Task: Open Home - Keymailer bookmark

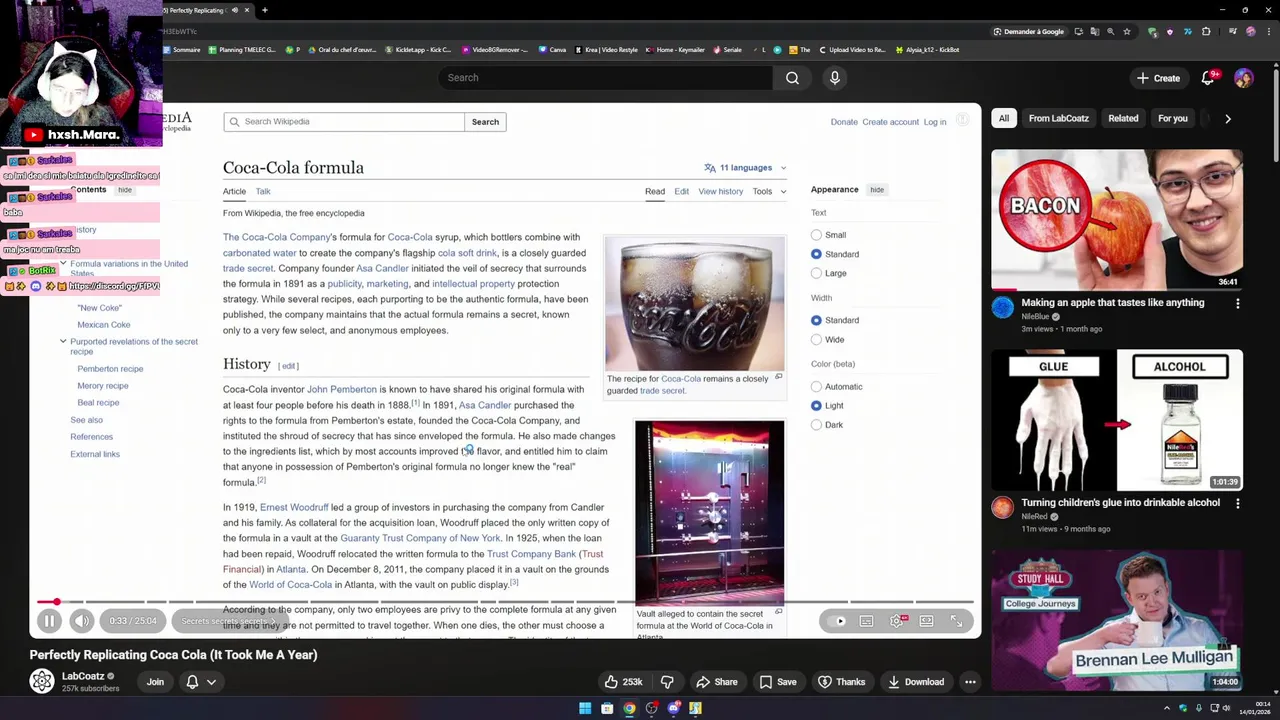Action: [675, 49]
